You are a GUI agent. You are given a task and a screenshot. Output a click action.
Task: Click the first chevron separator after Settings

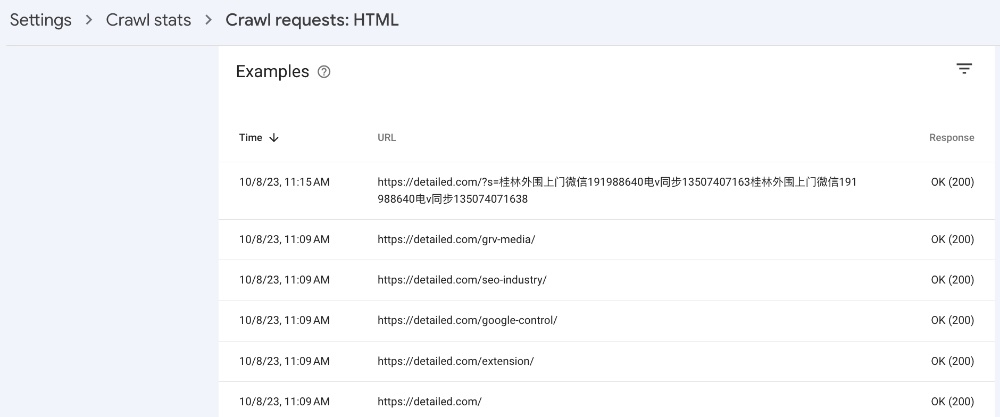[x=89, y=20]
